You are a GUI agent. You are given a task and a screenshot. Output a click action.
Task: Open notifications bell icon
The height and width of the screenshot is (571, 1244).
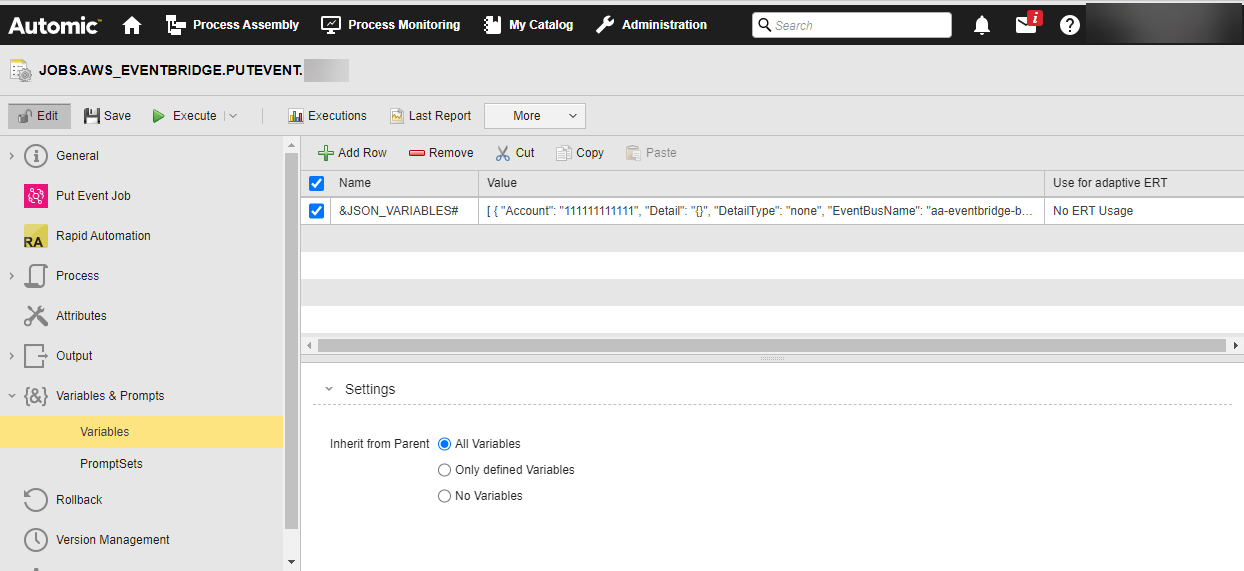[982, 25]
